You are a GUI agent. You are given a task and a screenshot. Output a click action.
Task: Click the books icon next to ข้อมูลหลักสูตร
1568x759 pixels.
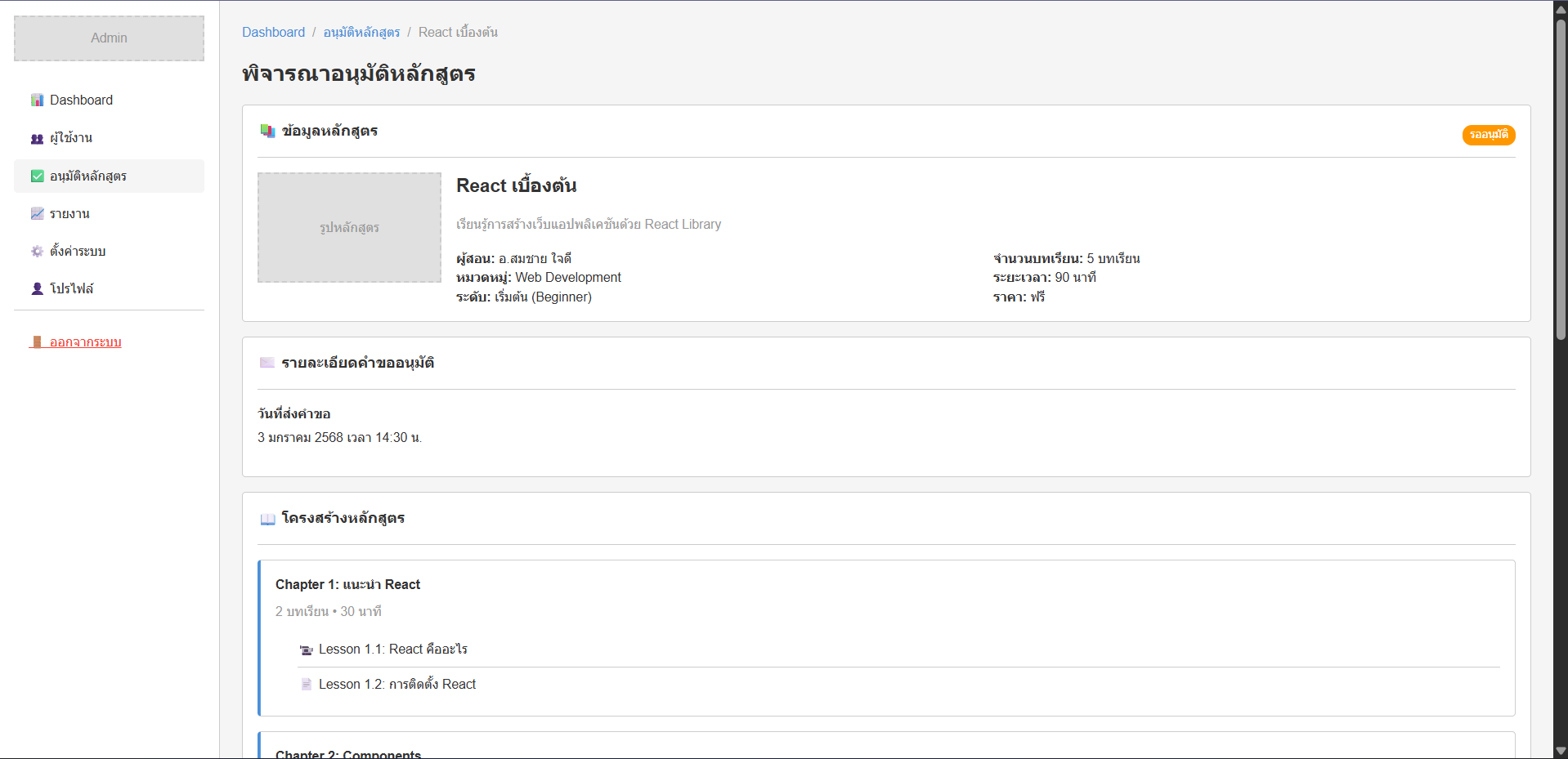[267, 132]
